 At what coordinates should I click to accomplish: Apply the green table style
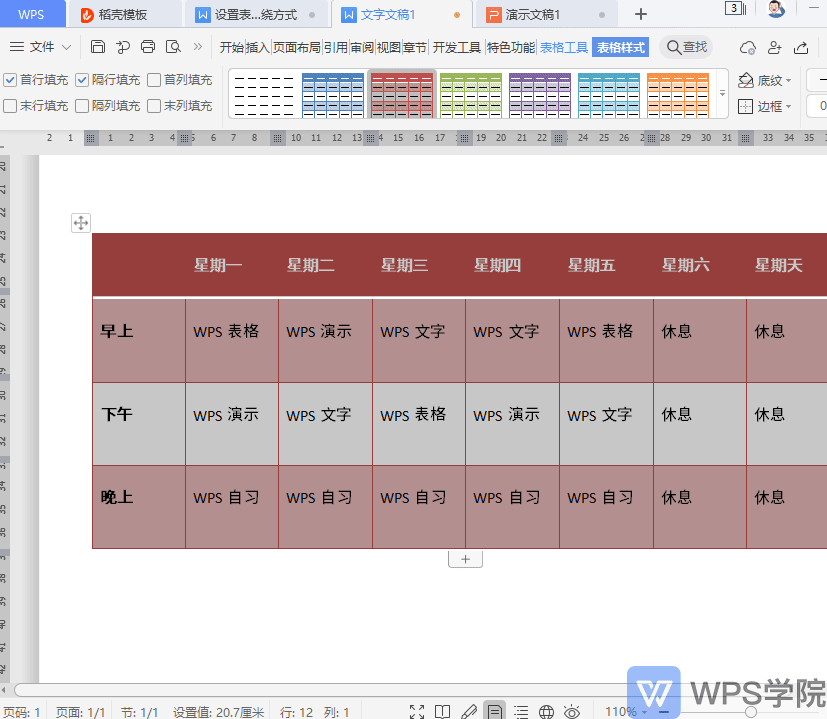click(x=471, y=95)
